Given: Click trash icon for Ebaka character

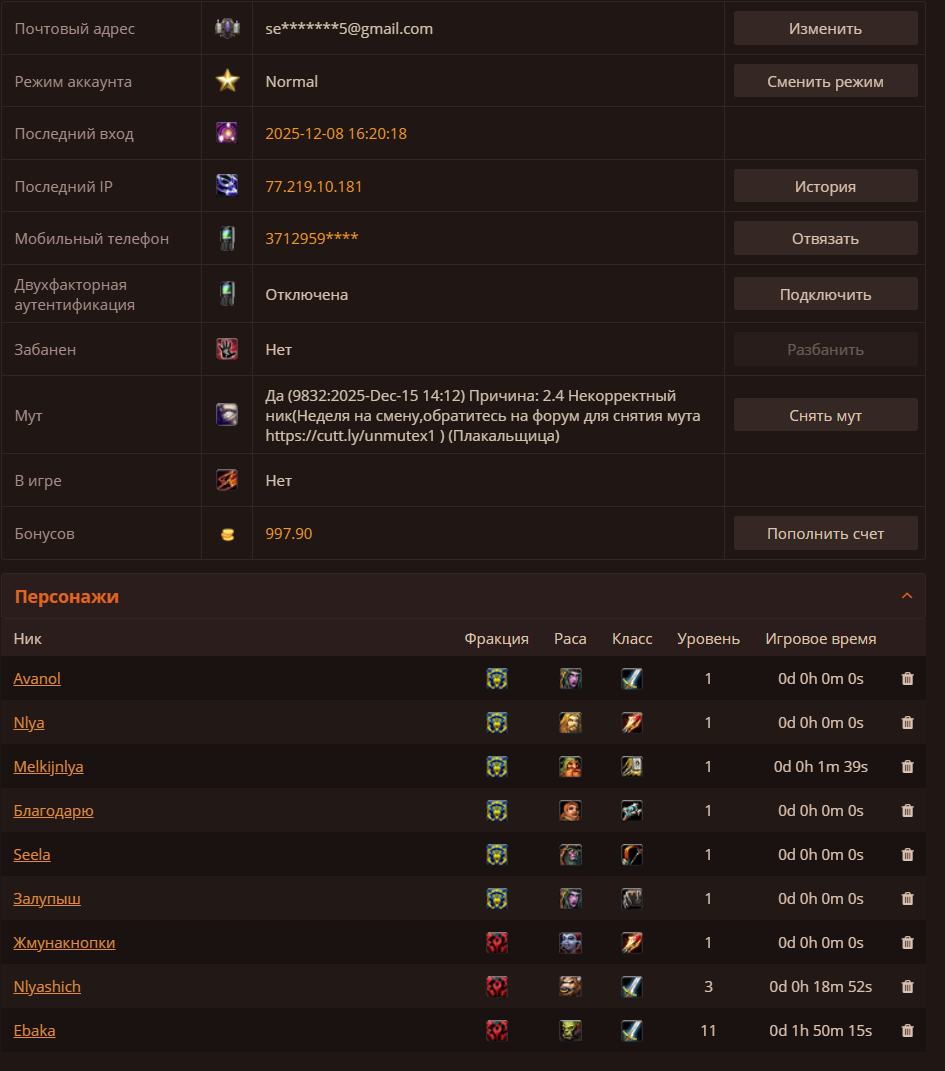Looking at the screenshot, I should (x=907, y=1031).
